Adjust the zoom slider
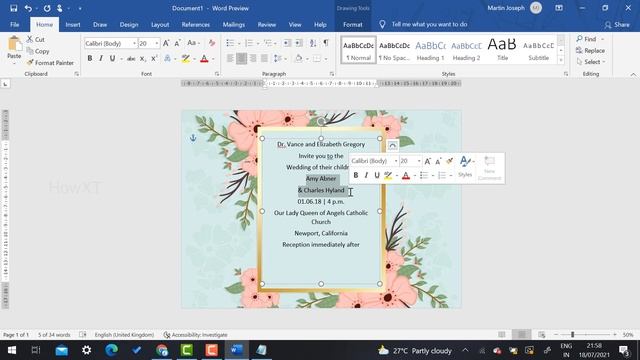640x360 pixels. pos(573,334)
